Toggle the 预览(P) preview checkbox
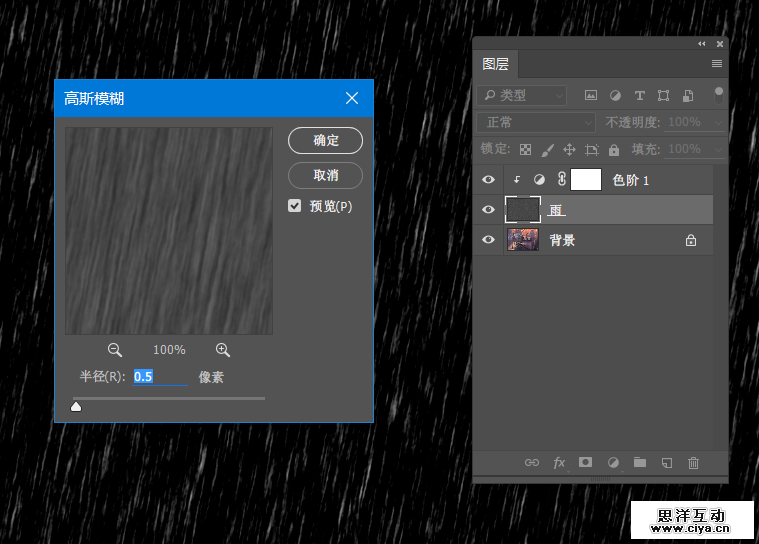The height and width of the screenshot is (544, 759). [x=295, y=206]
